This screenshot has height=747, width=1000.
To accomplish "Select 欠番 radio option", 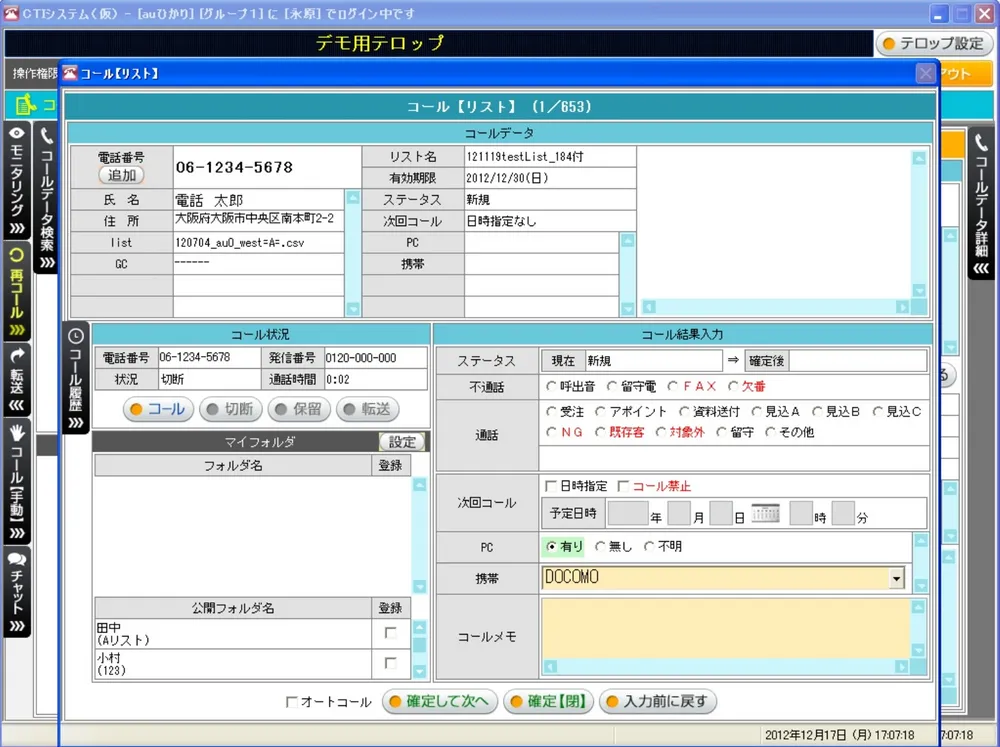I will coord(733,386).
